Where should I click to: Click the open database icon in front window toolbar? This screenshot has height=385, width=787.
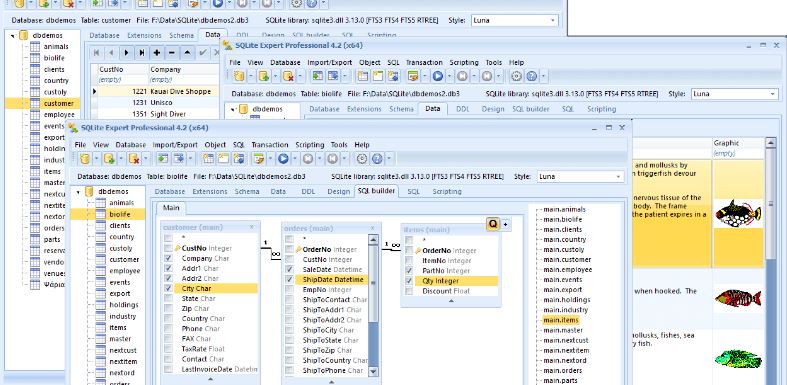[x=85, y=159]
